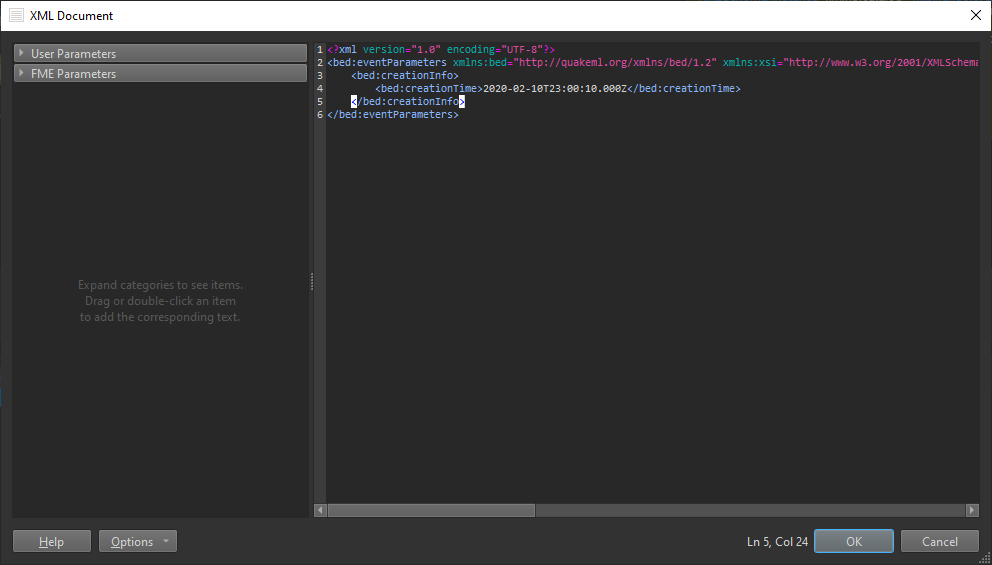Close the XML Document dialog

click(x=976, y=16)
